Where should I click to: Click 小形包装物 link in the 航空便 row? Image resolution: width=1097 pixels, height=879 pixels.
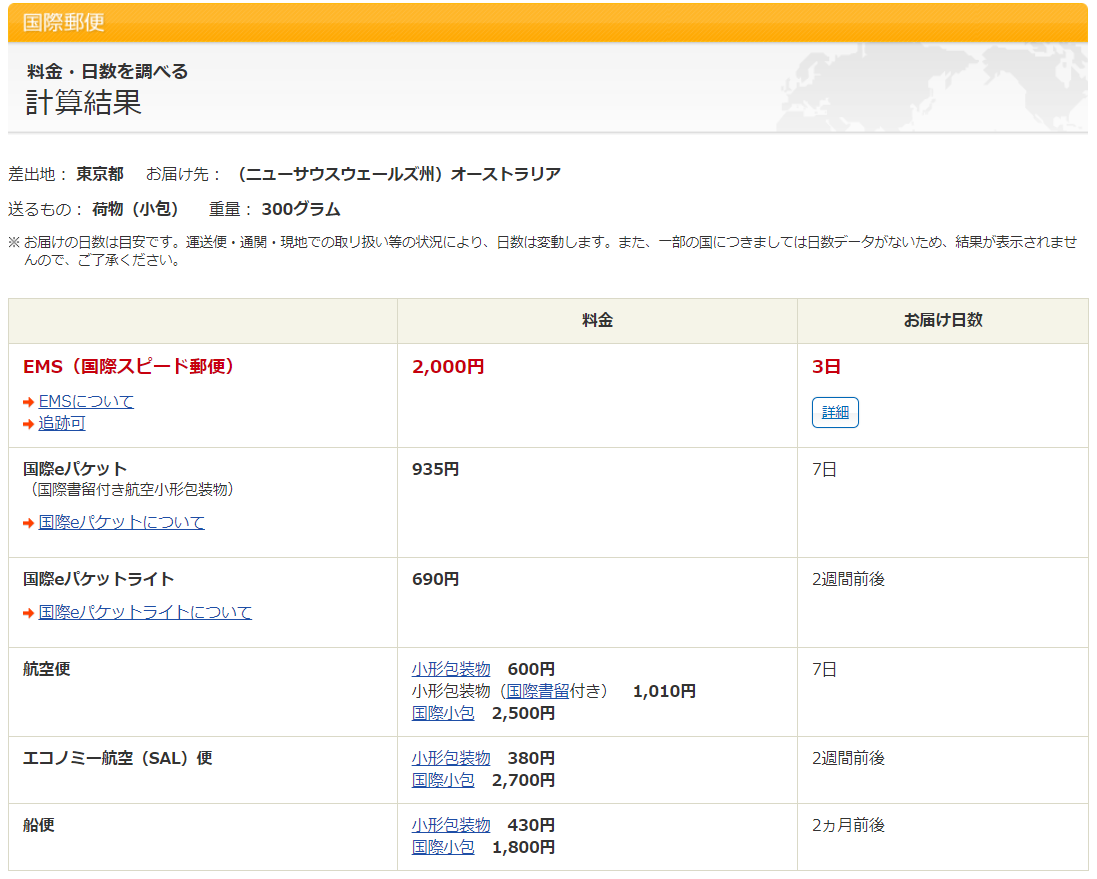pos(451,669)
